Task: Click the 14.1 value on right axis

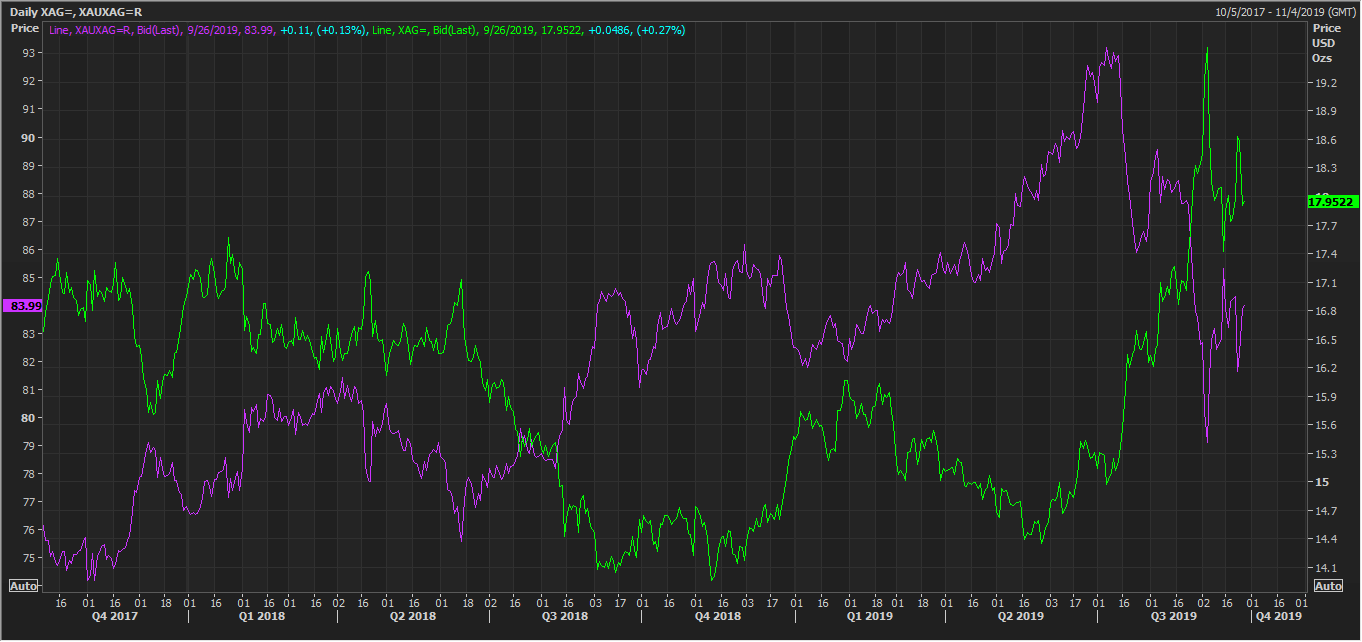Action: 1327,568
